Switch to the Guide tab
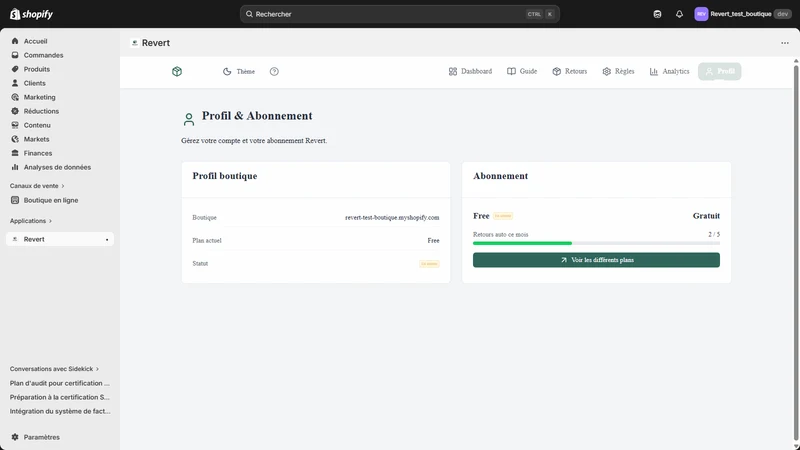Screen dimensions: 800x450 pyautogui.click(x=522, y=71)
